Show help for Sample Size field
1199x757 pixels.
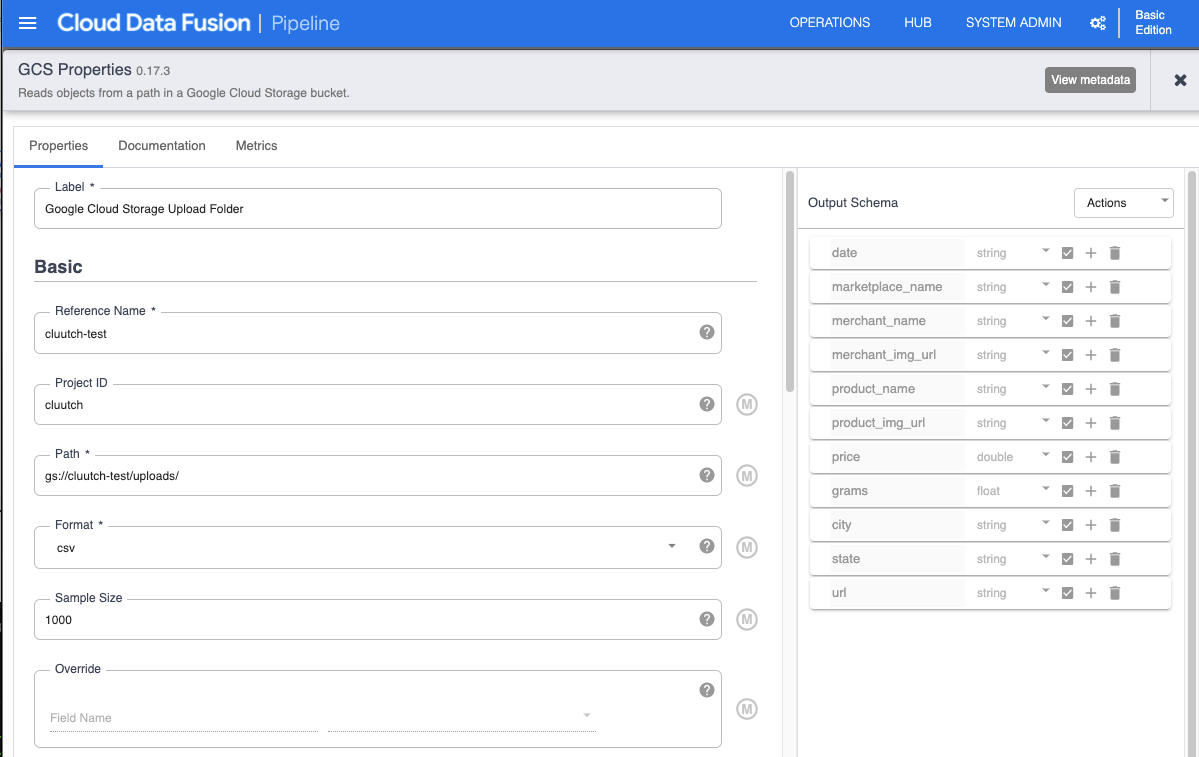pos(707,619)
